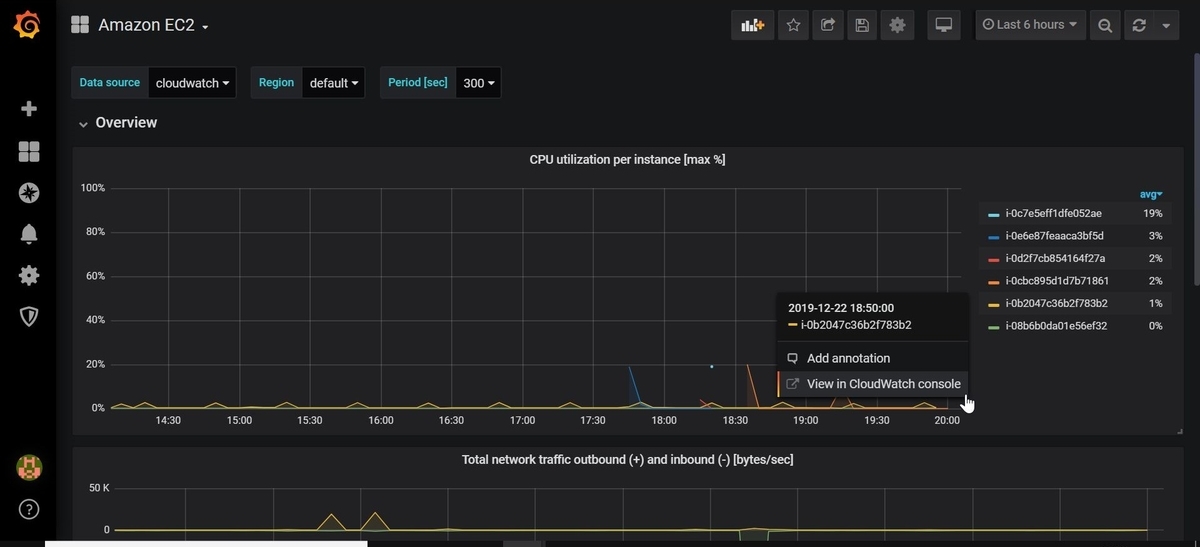
Task: Click the user avatar in sidebar
Action: tap(29, 467)
